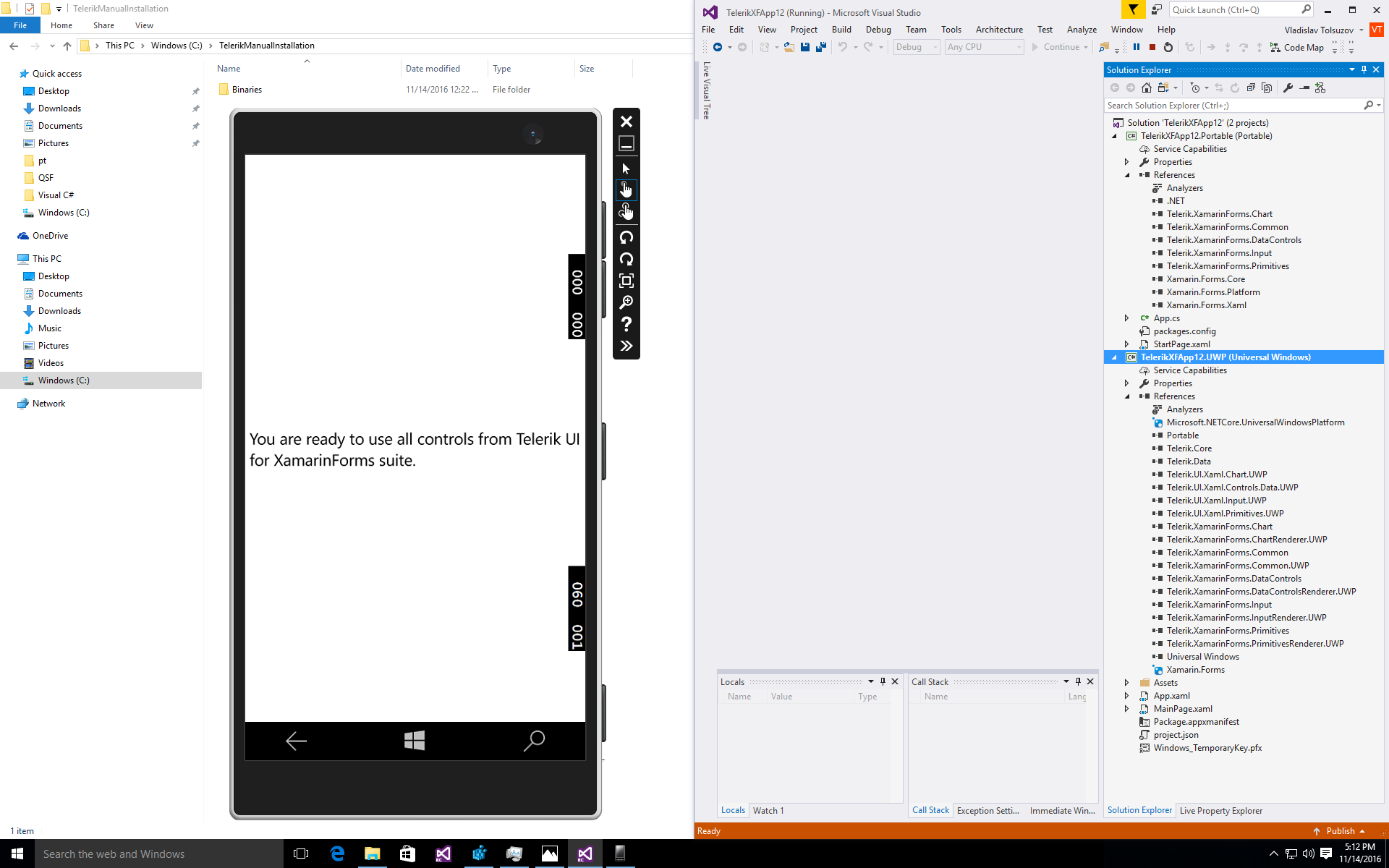Click the Break All pause icon
The image size is (1389, 868).
(1137, 47)
